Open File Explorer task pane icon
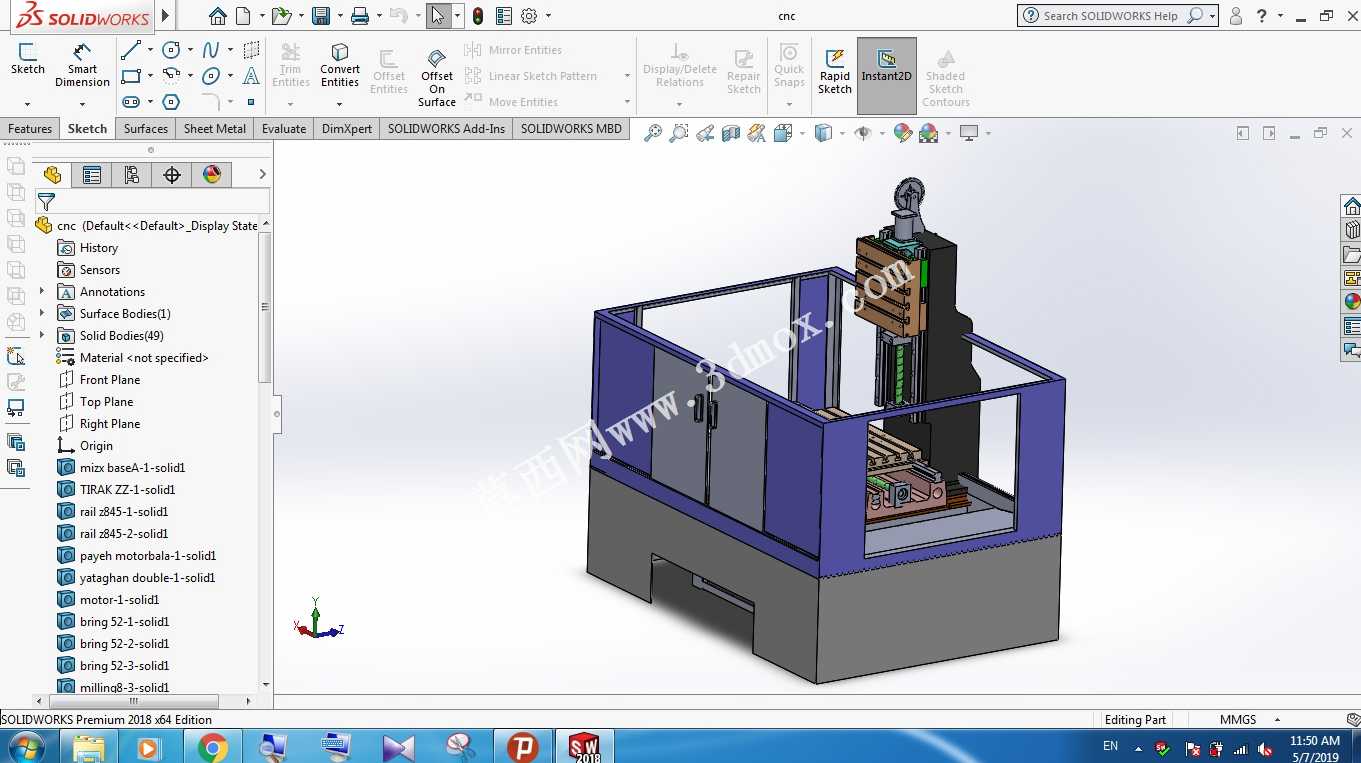 point(1352,254)
